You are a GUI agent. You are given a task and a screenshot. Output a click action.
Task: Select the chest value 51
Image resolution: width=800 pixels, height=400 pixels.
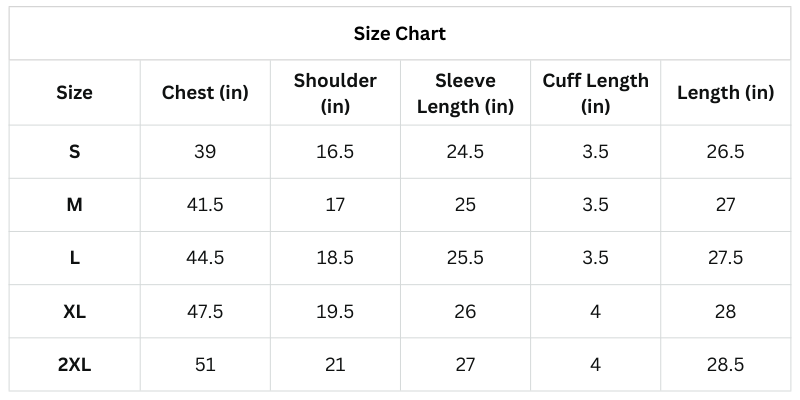point(205,365)
